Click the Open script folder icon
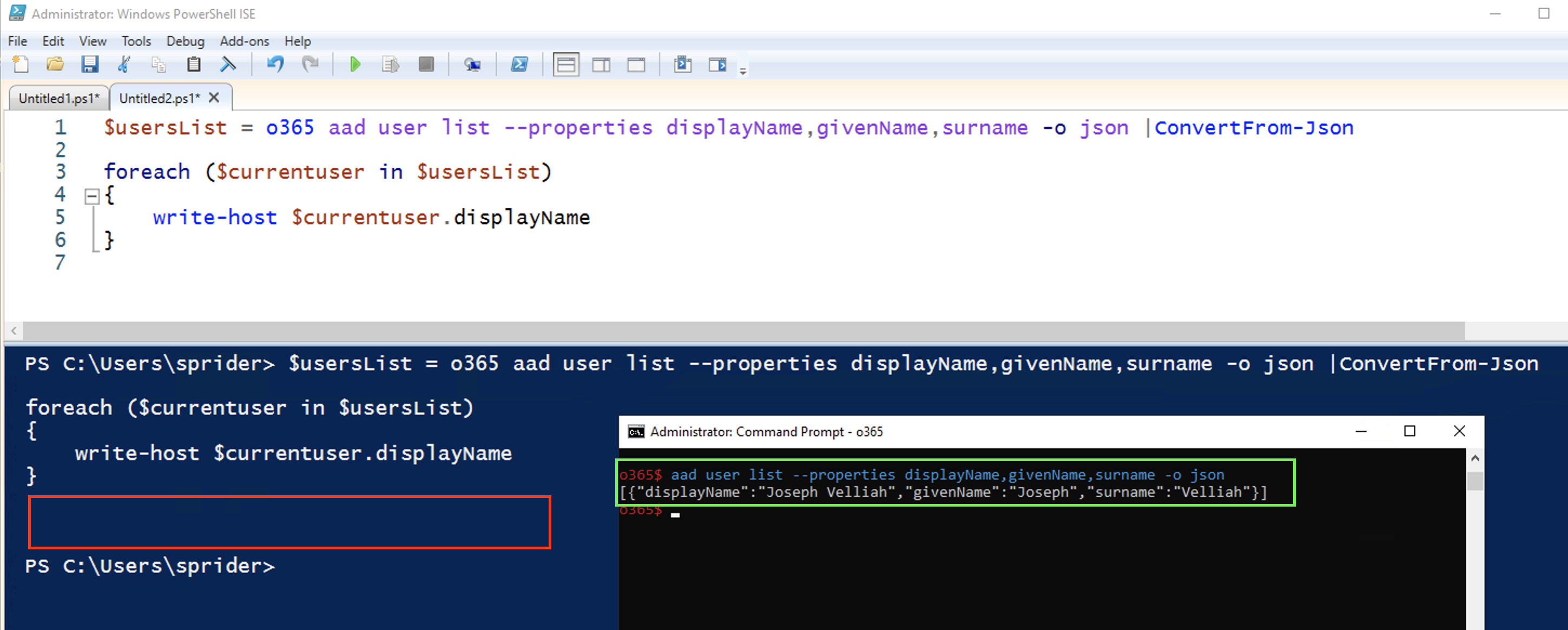 pos(55,64)
